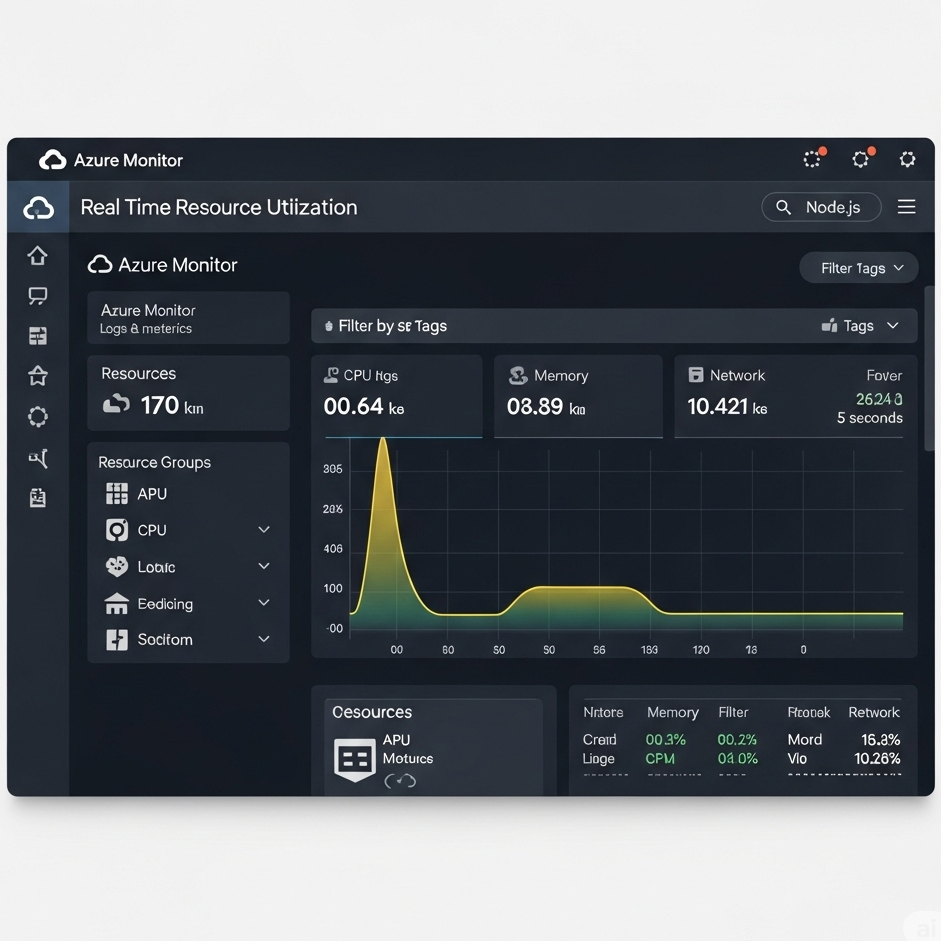Select the Eedicing bank building icon
The image size is (941, 941).
pos(116,604)
